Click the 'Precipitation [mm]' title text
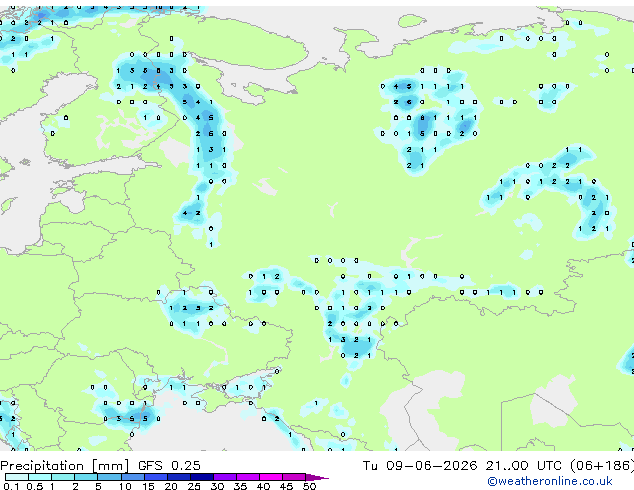This screenshot has height=490, width=634. point(65,466)
